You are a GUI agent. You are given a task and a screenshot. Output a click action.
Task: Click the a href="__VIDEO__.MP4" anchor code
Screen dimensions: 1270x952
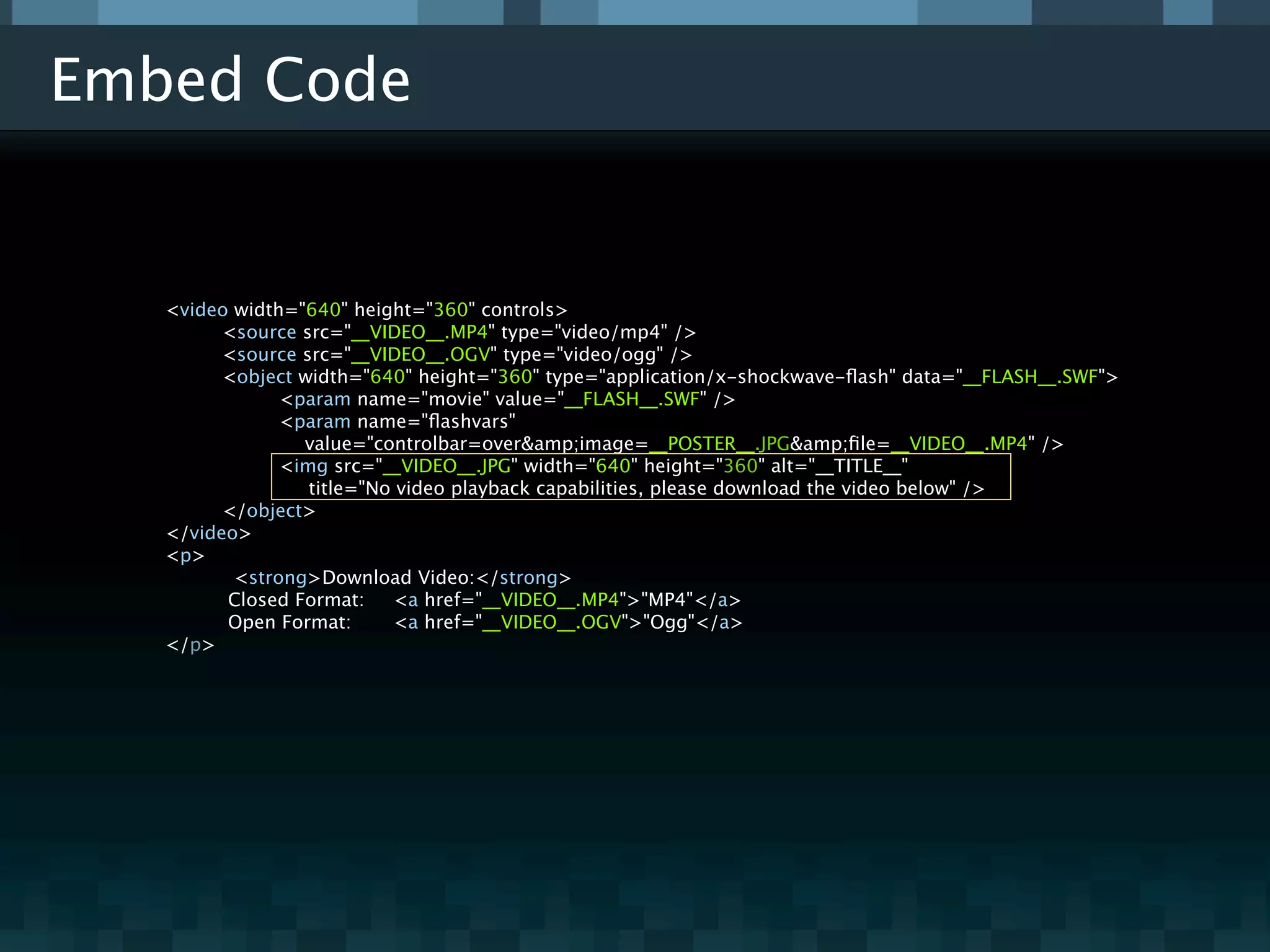pyautogui.click(x=568, y=600)
